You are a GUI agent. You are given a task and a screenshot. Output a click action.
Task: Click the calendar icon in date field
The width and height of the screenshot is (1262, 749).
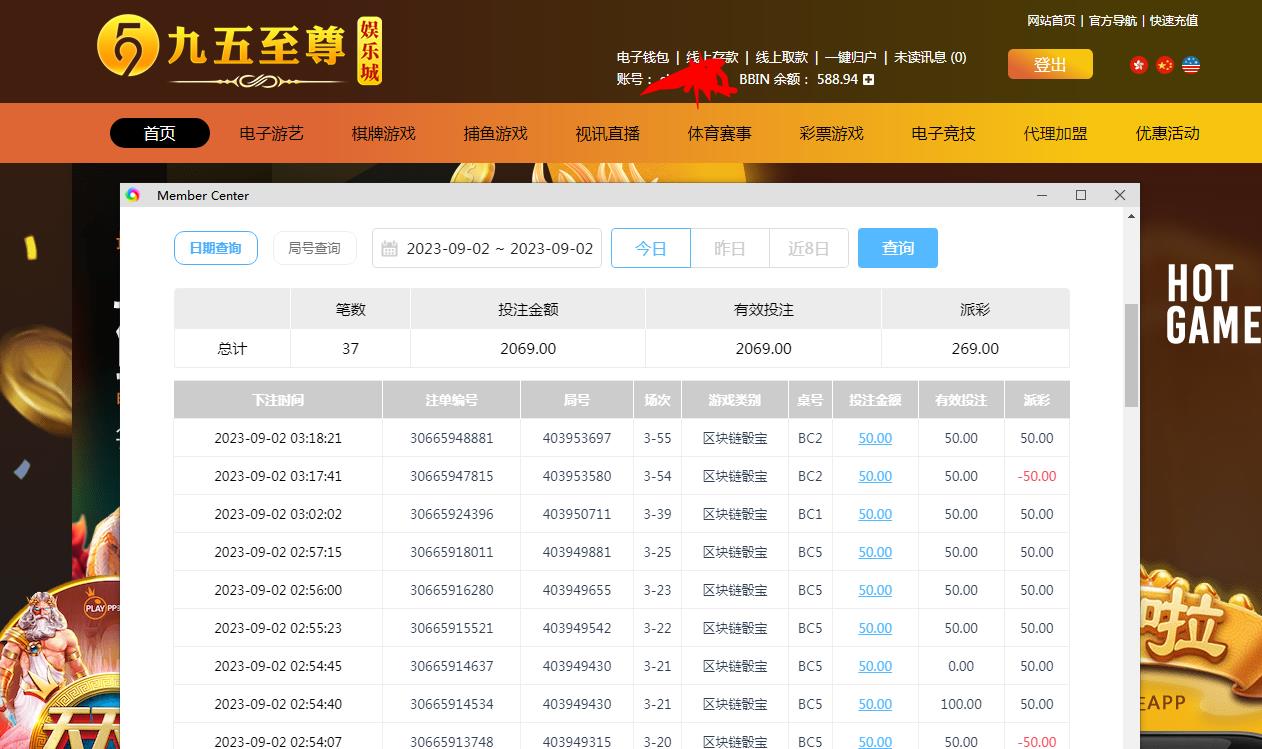390,248
